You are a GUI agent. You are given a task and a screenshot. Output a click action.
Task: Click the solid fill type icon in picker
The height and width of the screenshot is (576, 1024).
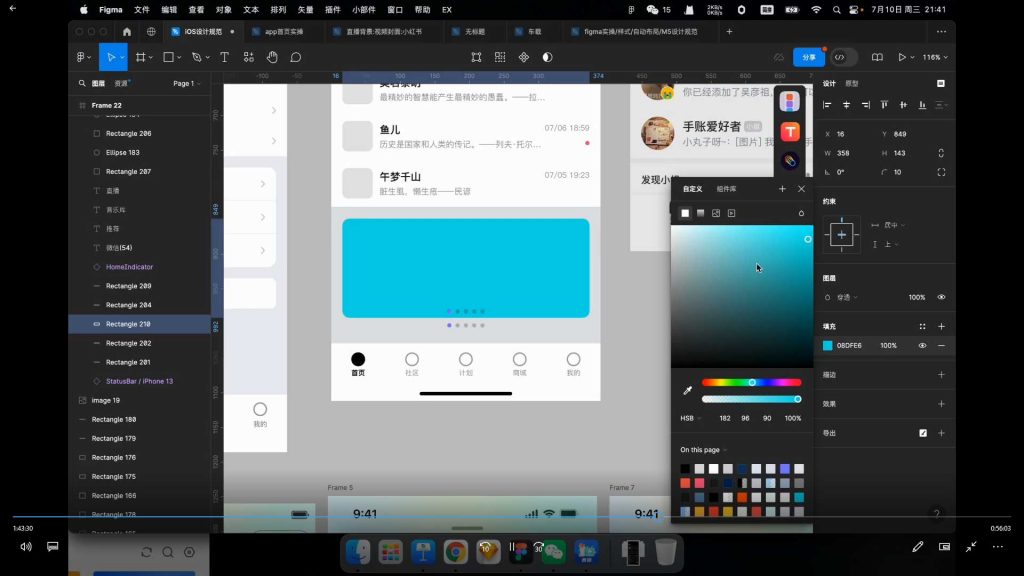[685, 213]
